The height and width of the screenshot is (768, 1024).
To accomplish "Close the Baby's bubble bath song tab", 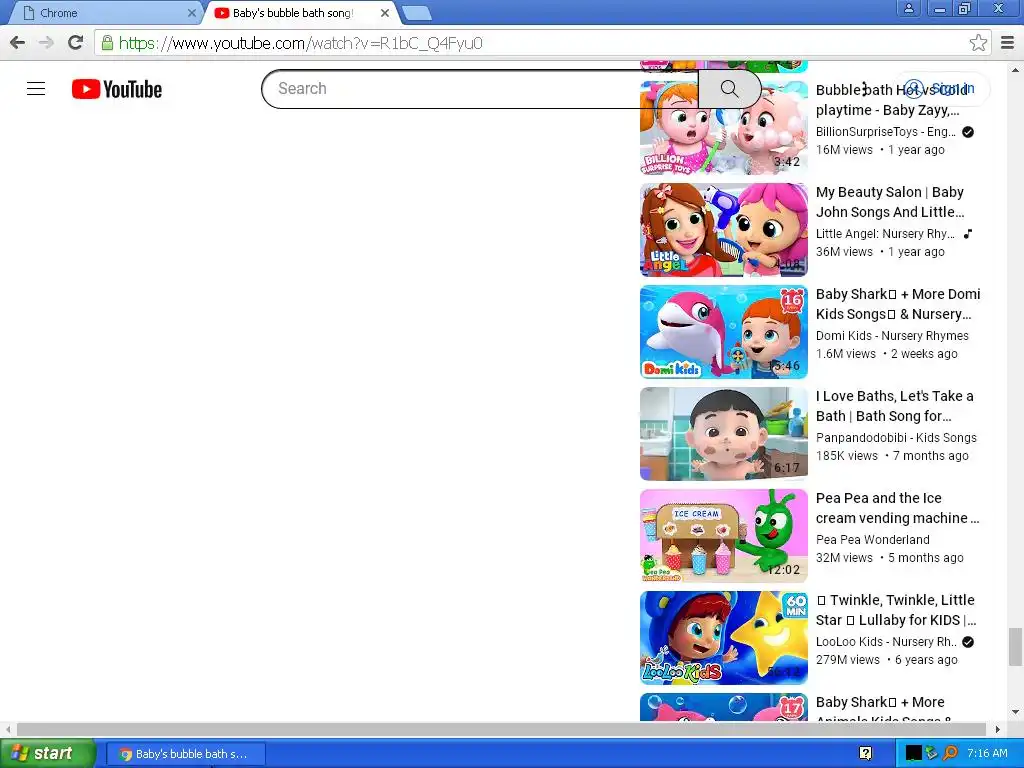I will (385, 13).
